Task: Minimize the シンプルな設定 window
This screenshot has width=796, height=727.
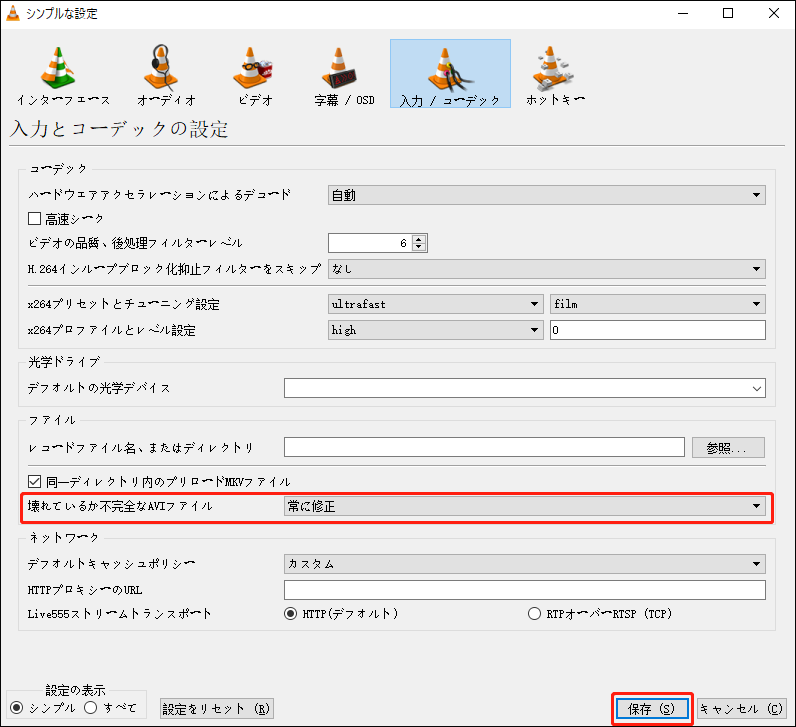Action: 683,13
